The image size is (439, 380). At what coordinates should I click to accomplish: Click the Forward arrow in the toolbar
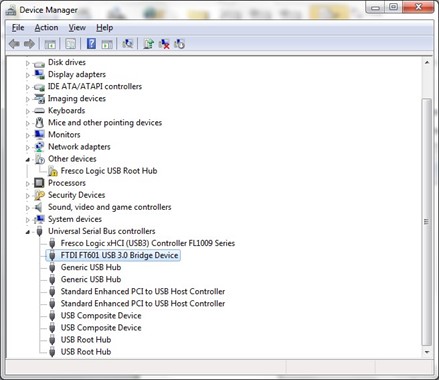coord(29,44)
